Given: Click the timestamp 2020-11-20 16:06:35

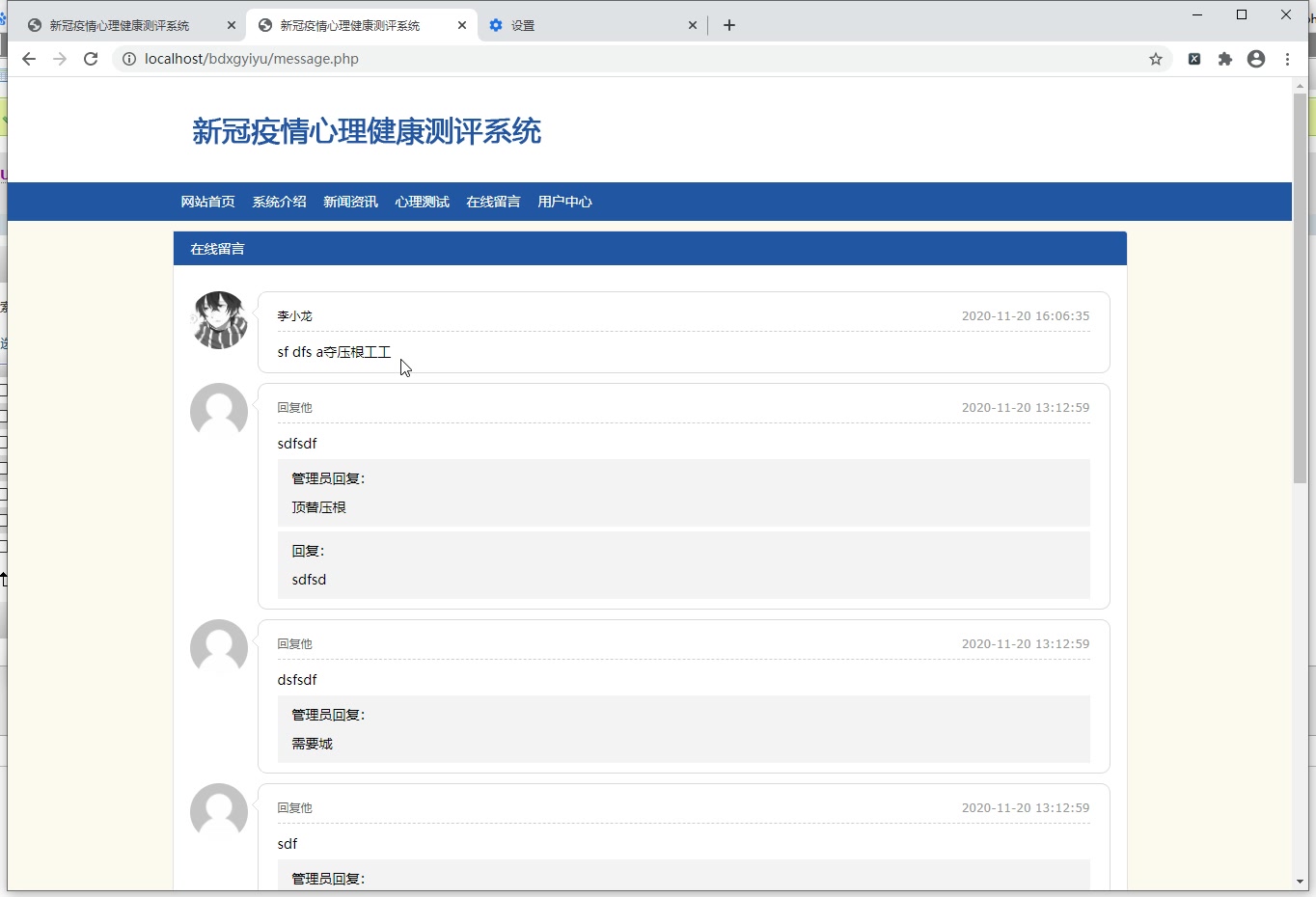Looking at the screenshot, I should [x=1026, y=316].
